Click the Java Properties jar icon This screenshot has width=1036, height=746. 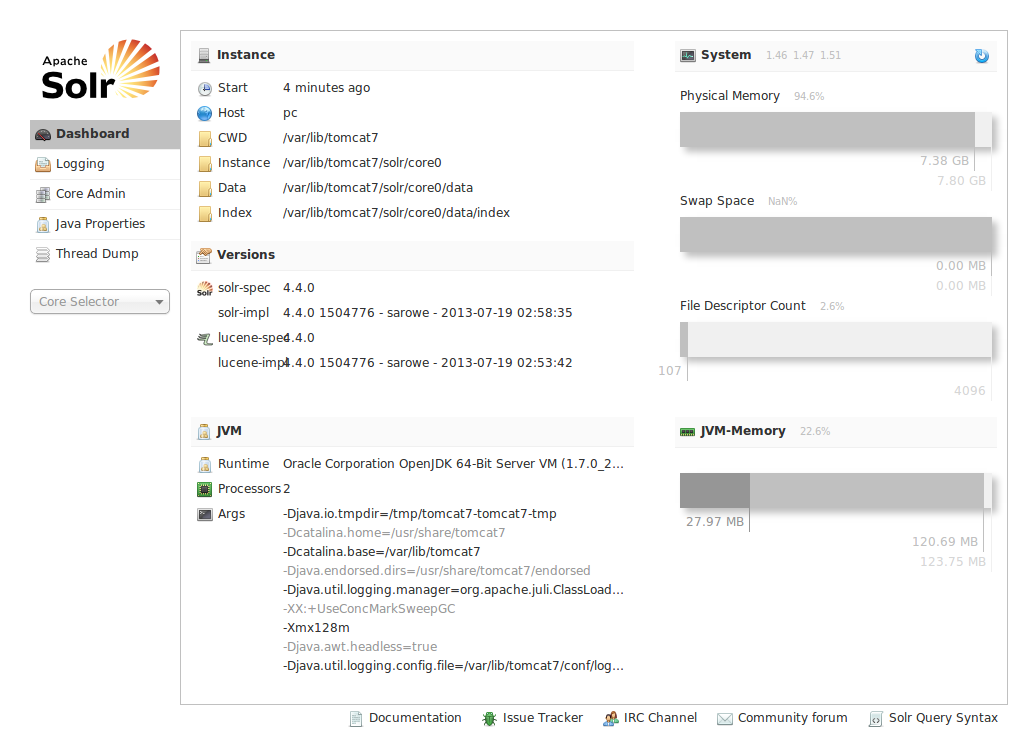[x=43, y=225]
